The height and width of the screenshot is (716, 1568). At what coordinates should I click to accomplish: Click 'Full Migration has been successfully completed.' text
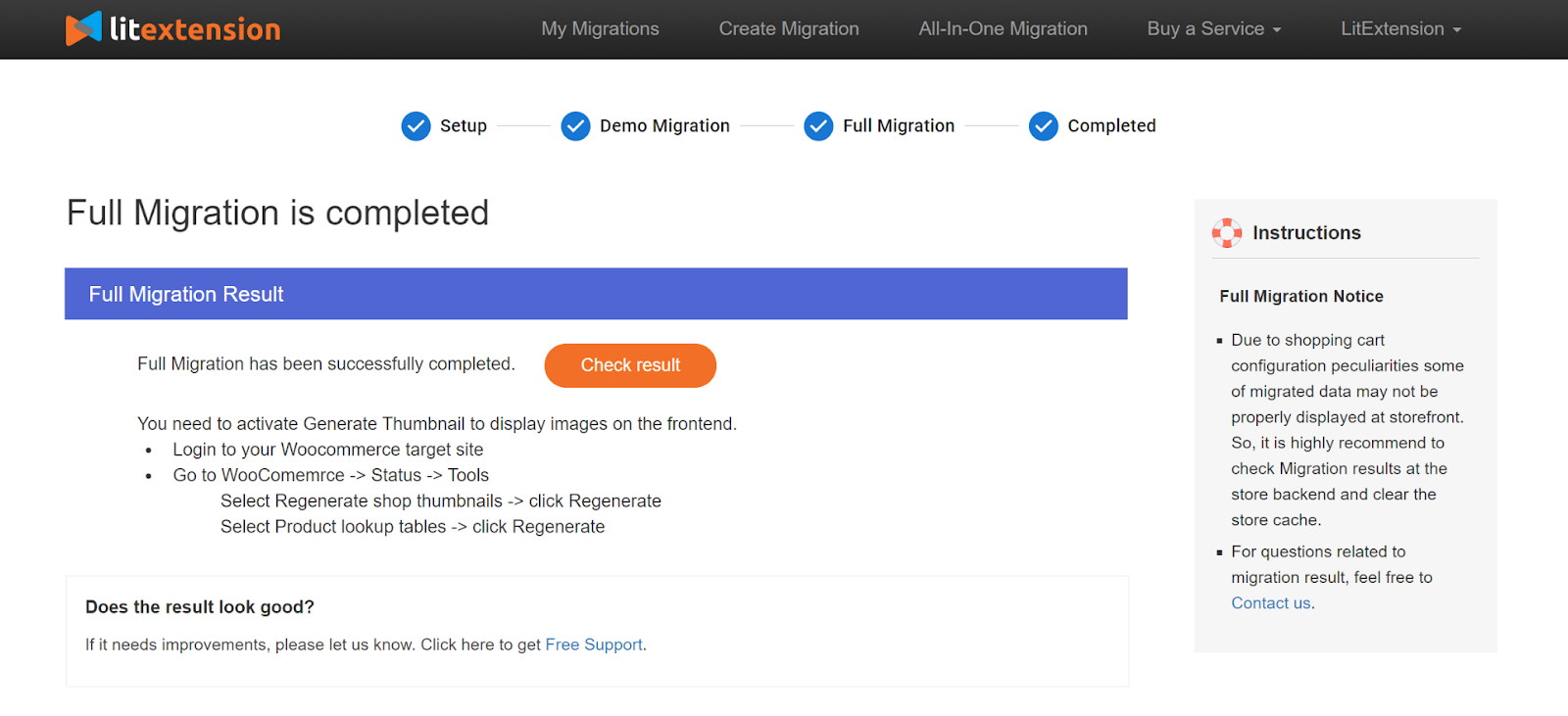tap(325, 364)
